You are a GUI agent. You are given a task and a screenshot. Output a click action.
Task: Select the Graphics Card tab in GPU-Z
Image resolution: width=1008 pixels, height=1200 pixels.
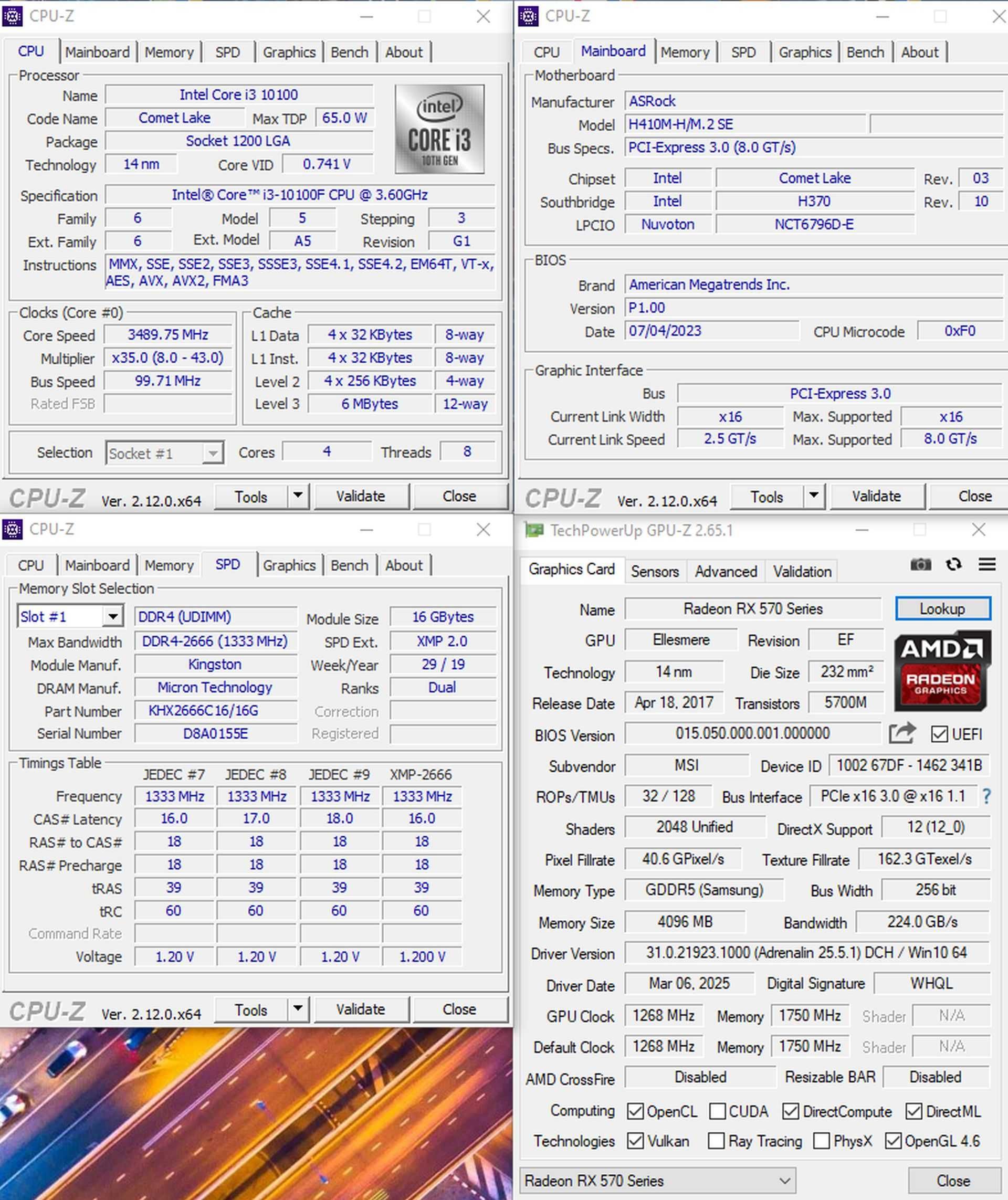pyautogui.click(x=571, y=569)
